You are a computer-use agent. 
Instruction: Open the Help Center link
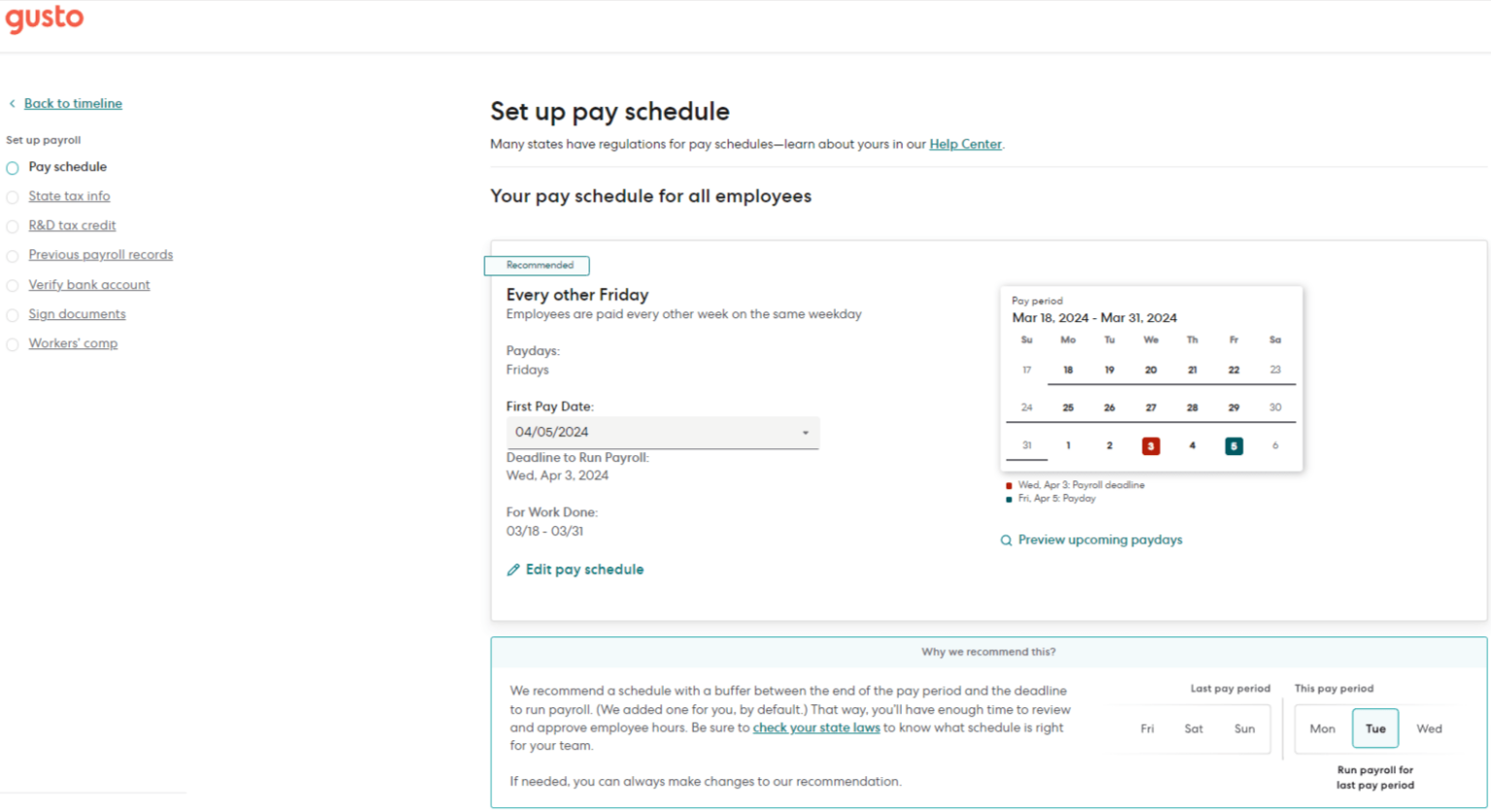click(965, 144)
